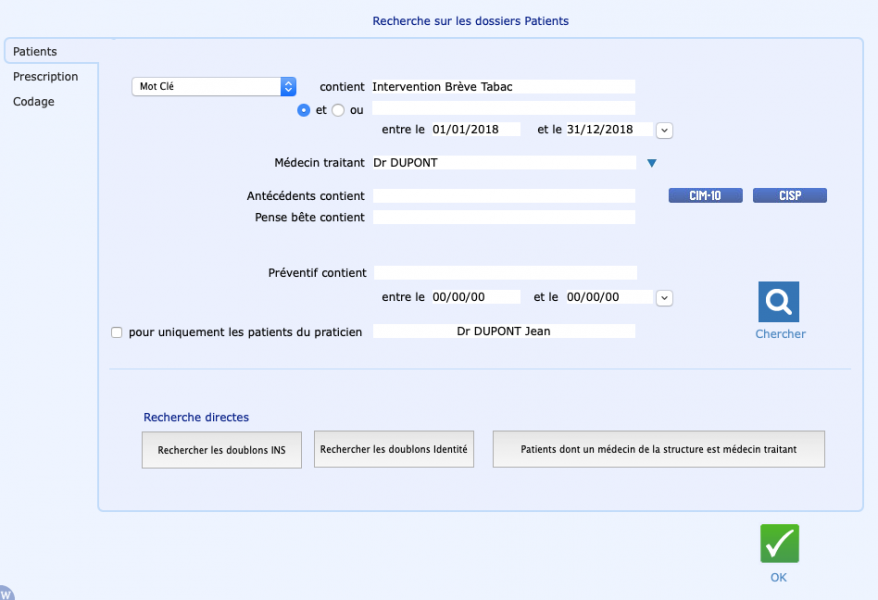The width and height of the screenshot is (878, 600).
Task: Select the 'ou' radio button
Action: (x=338, y=110)
